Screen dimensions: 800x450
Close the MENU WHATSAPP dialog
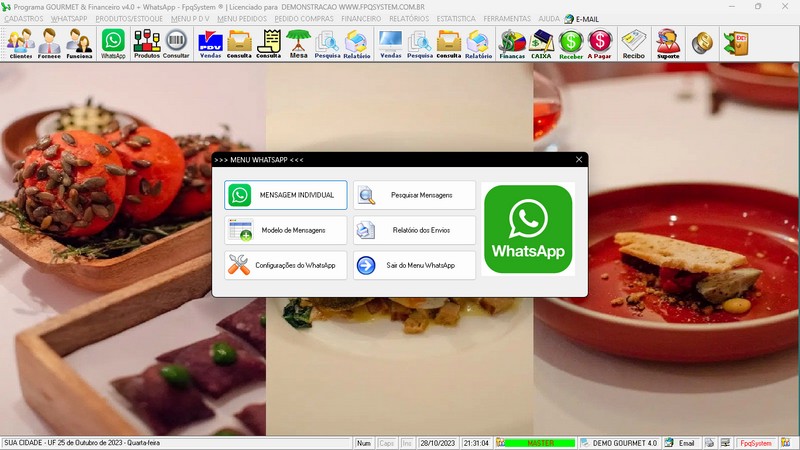(x=579, y=160)
